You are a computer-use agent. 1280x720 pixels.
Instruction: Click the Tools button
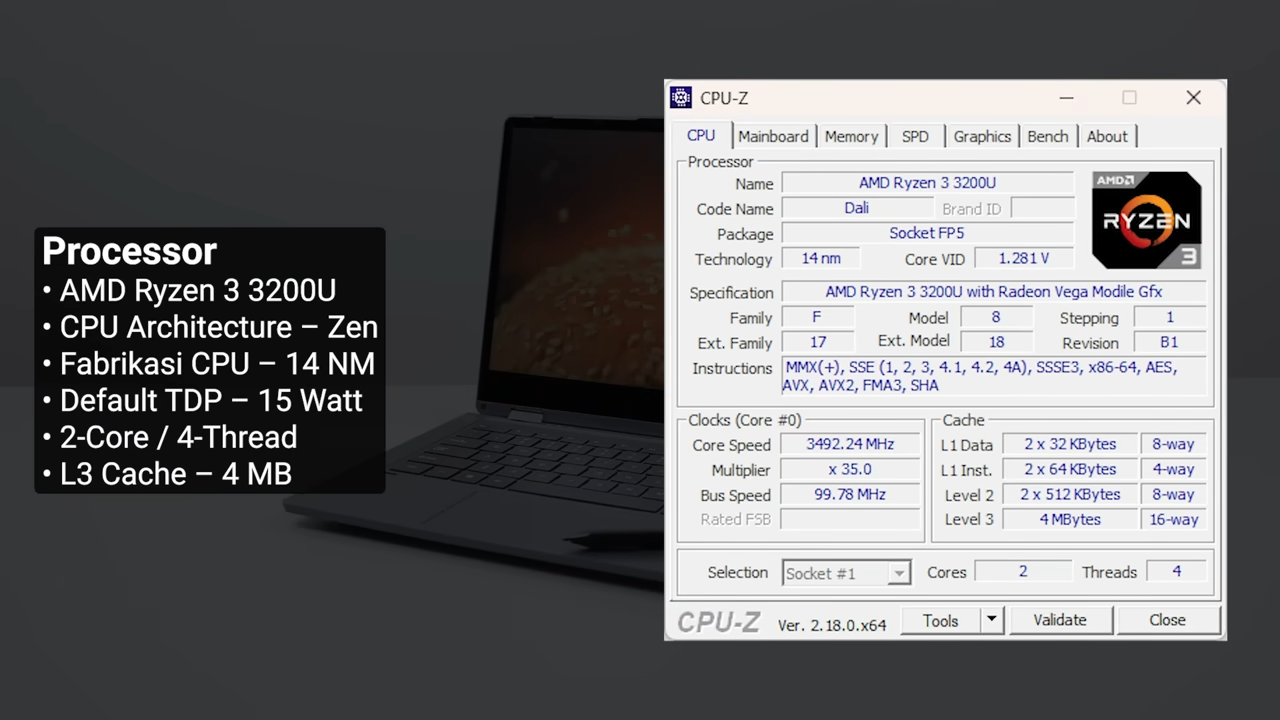[940, 621]
